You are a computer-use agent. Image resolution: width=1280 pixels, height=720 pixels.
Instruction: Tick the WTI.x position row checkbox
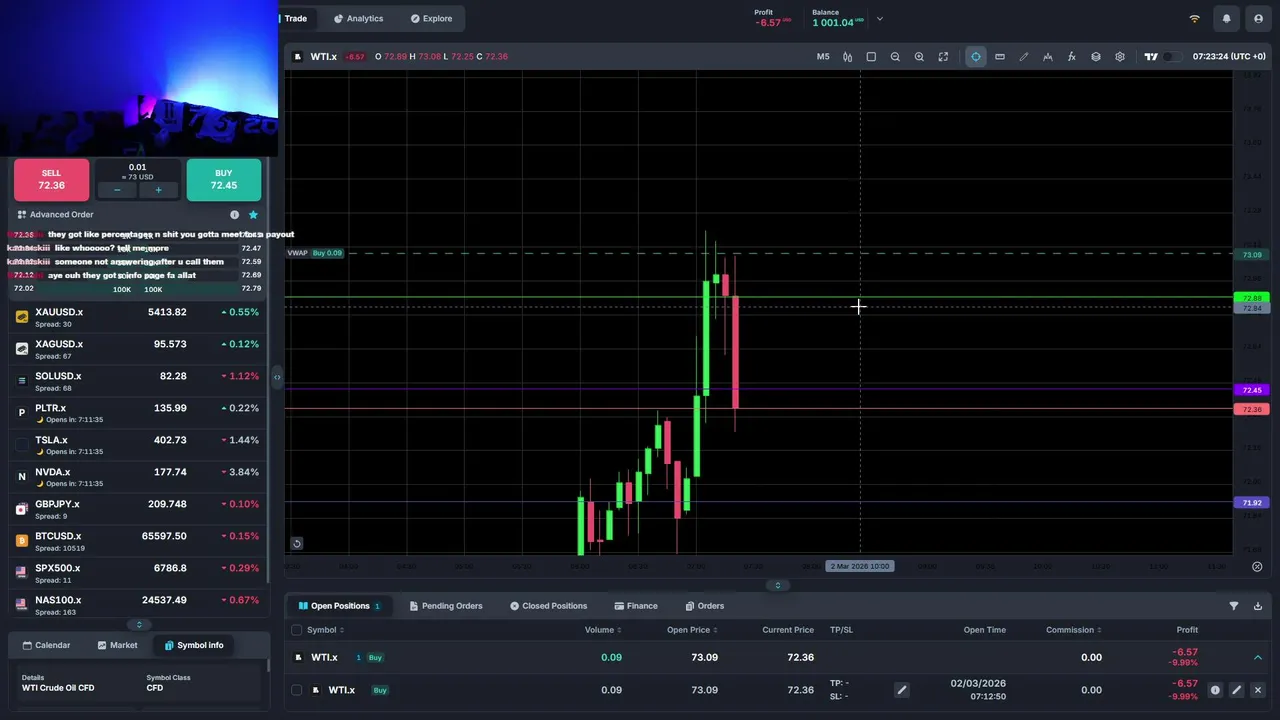pyautogui.click(x=296, y=690)
